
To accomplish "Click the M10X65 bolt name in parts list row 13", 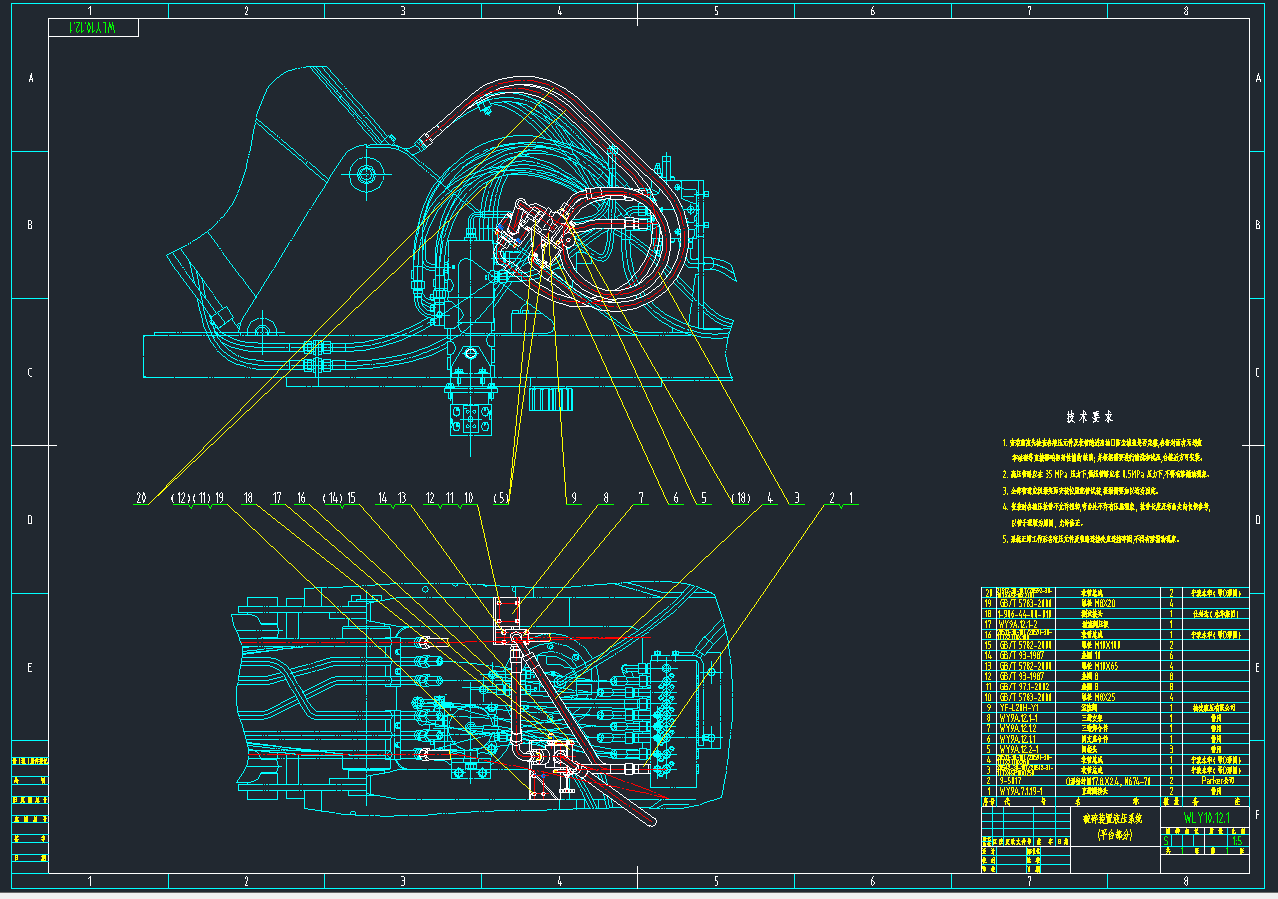I will (x=1099, y=666).
